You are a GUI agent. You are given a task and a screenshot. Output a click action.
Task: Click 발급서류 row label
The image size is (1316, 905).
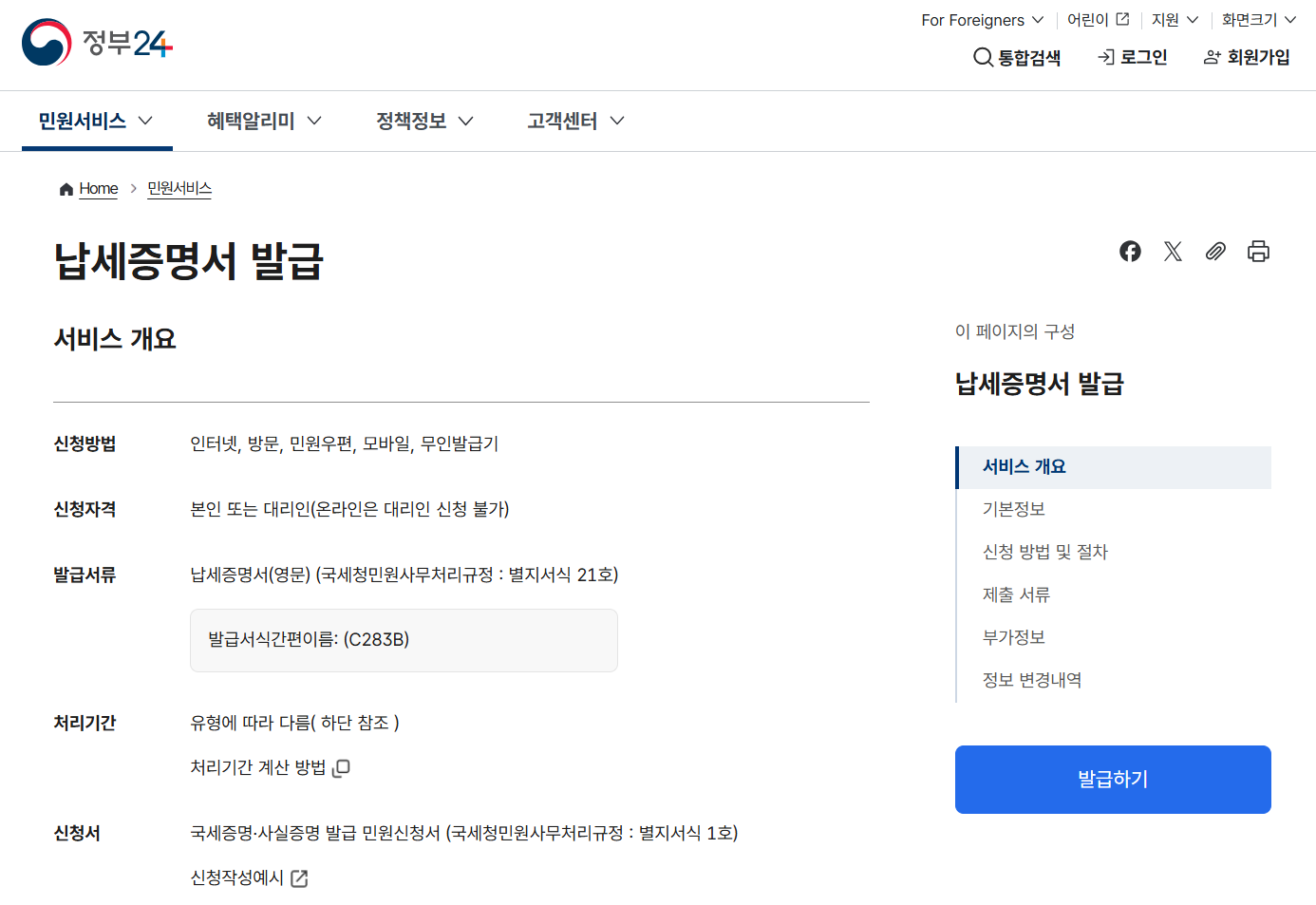pos(85,575)
